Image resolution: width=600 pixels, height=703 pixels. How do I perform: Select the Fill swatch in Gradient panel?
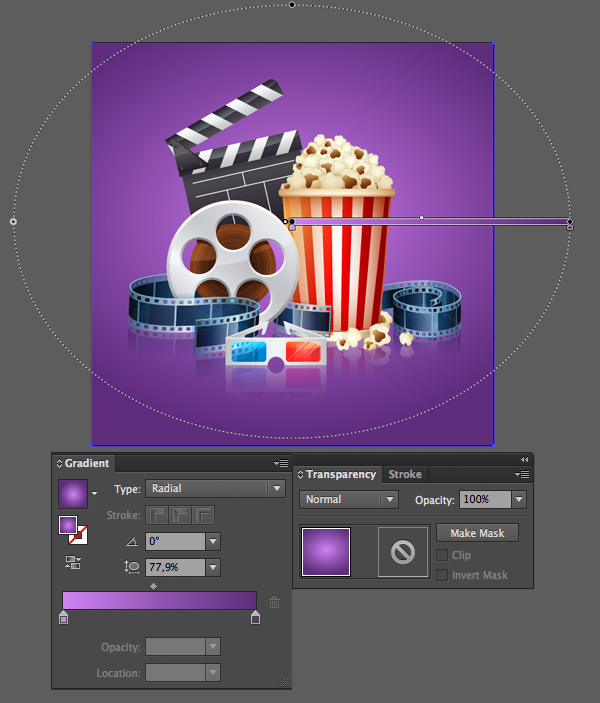[68, 525]
